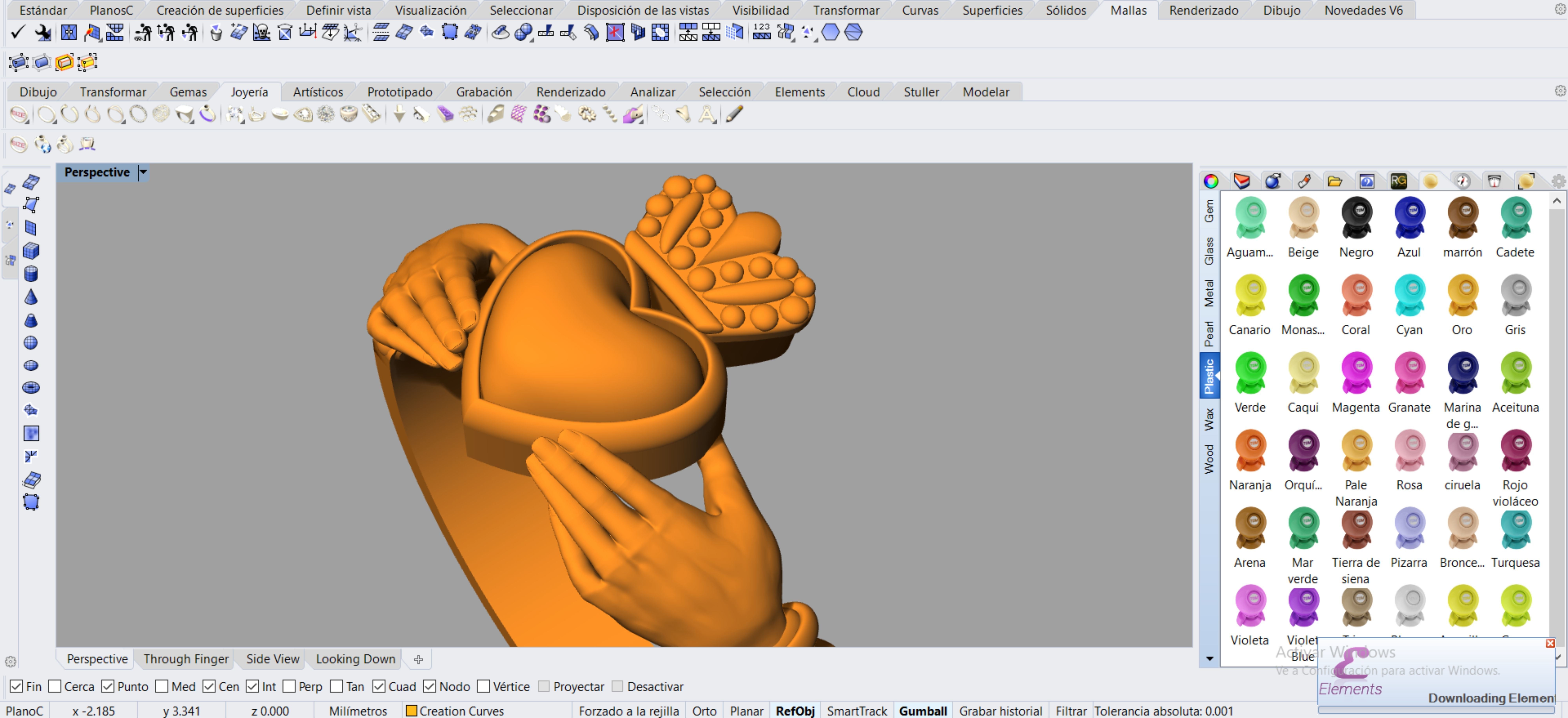Click Grabar historial in status bar
This screenshot has width=1568, height=718.
tap(1001, 711)
